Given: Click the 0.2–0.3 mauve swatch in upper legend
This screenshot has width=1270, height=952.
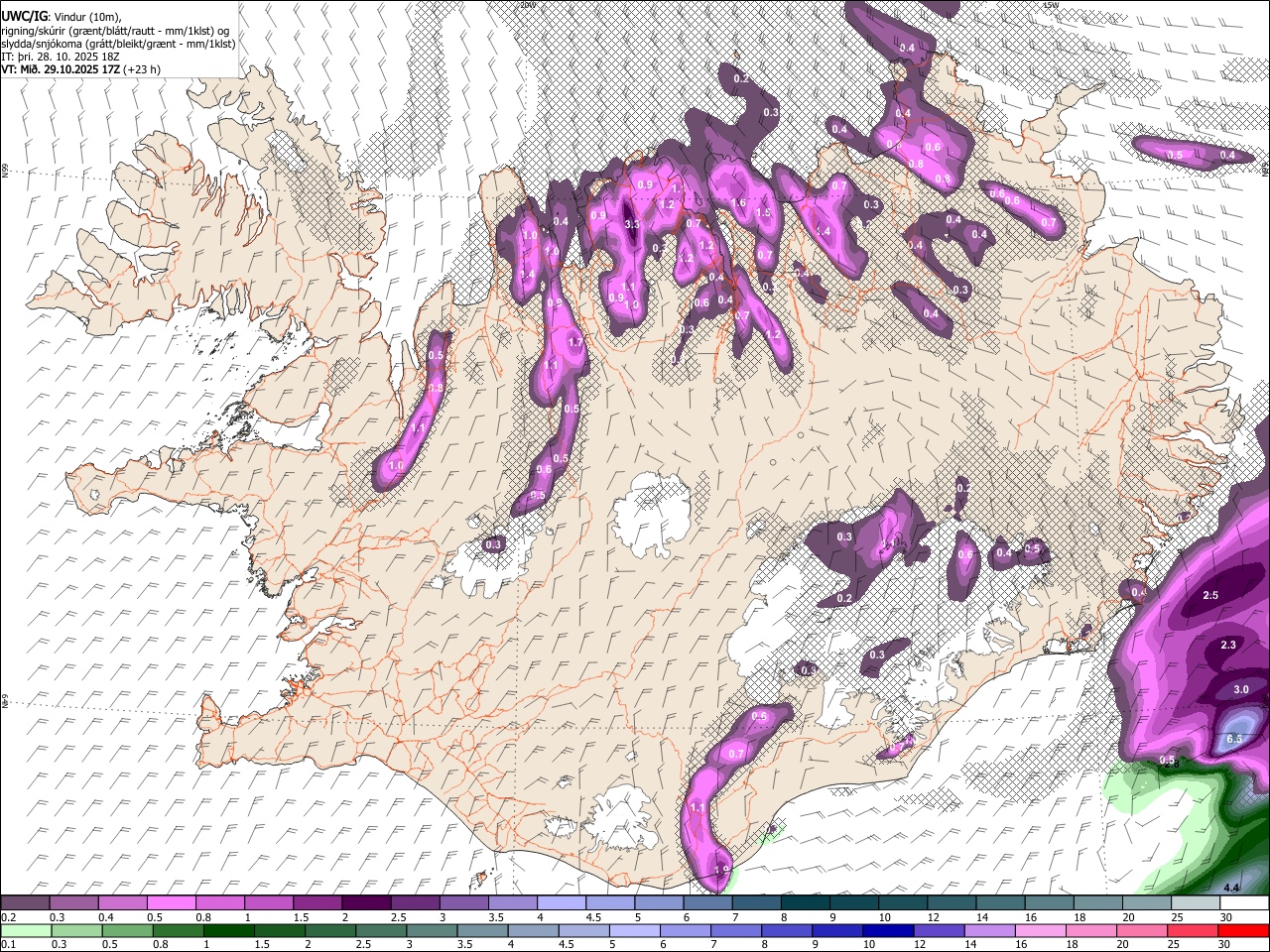Looking at the screenshot, I should (x=25, y=903).
